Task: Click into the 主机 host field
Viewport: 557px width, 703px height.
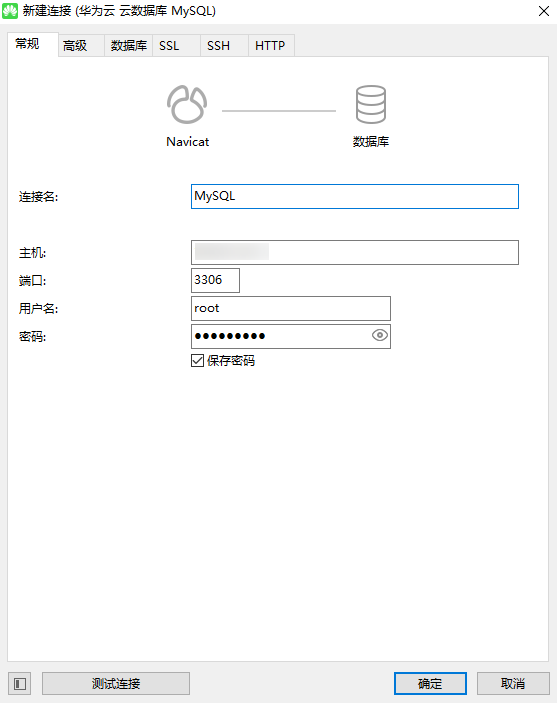Action: pos(355,252)
